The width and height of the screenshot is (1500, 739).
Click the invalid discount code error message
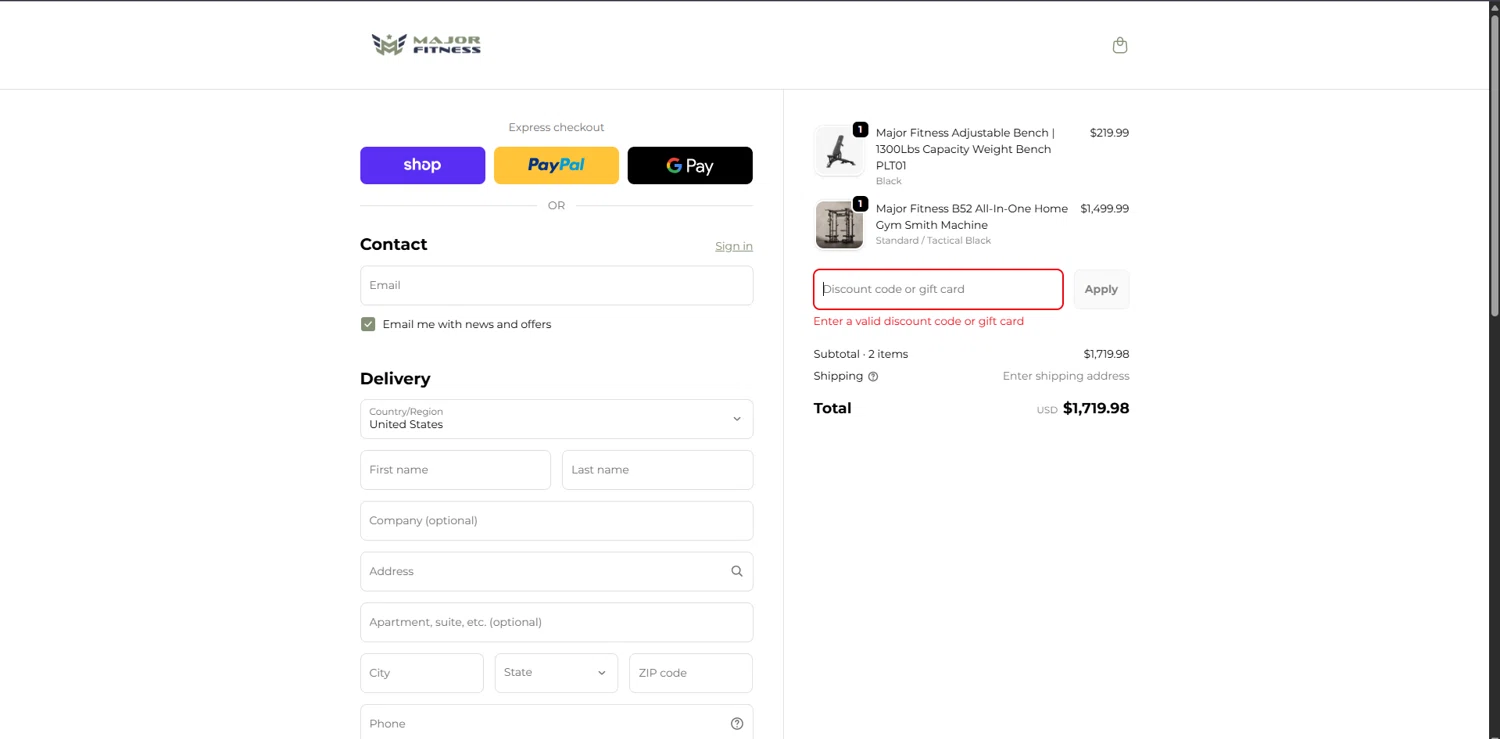[919, 321]
